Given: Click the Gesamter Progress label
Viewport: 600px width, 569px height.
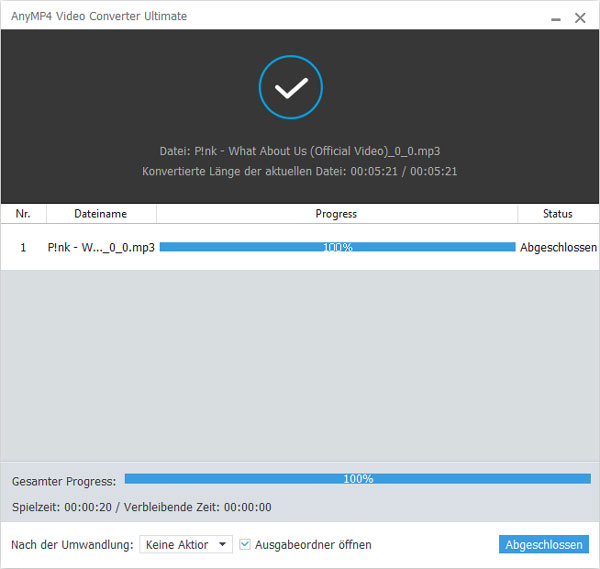Looking at the screenshot, I should (64, 481).
